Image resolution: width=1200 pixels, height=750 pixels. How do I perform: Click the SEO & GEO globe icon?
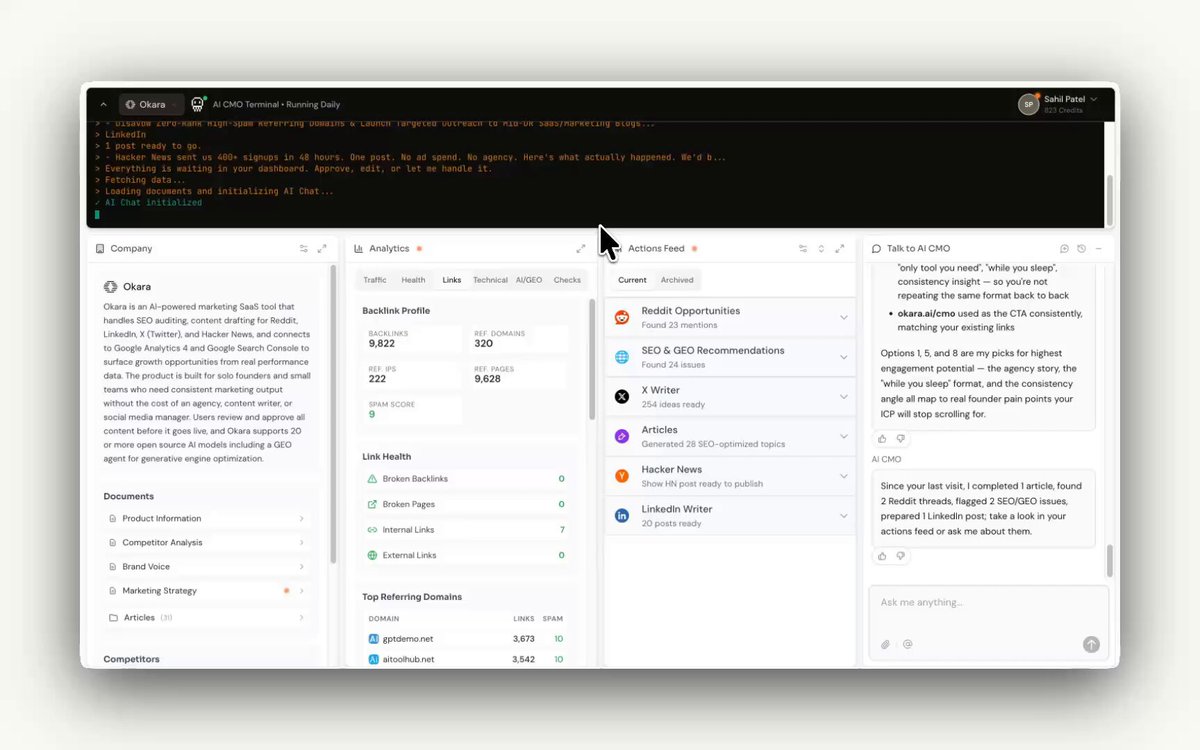(x=622, y=357)
